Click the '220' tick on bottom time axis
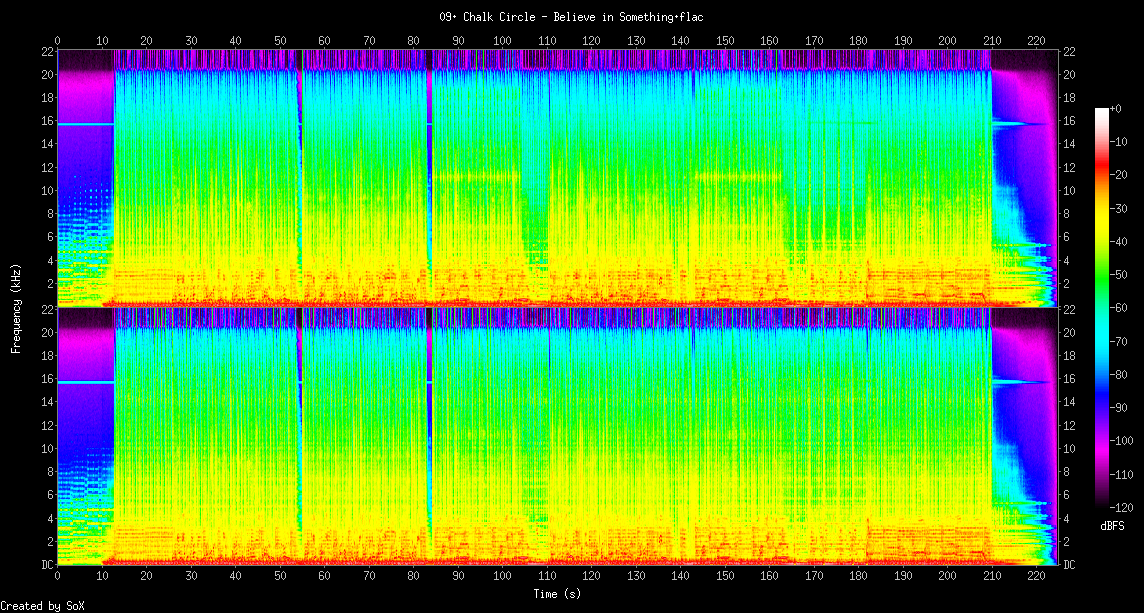Image resolution: width=1144 pixels, height=613 pixels. tap(1036, 576)
